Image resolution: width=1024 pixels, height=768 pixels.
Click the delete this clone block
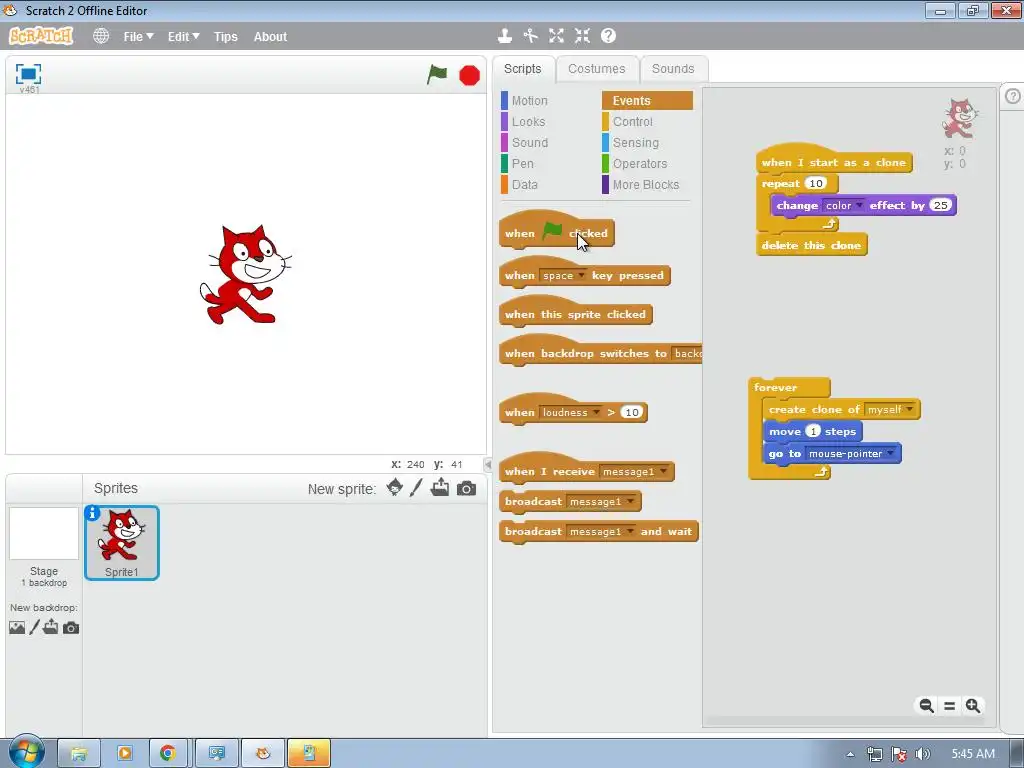coord(811,245)
